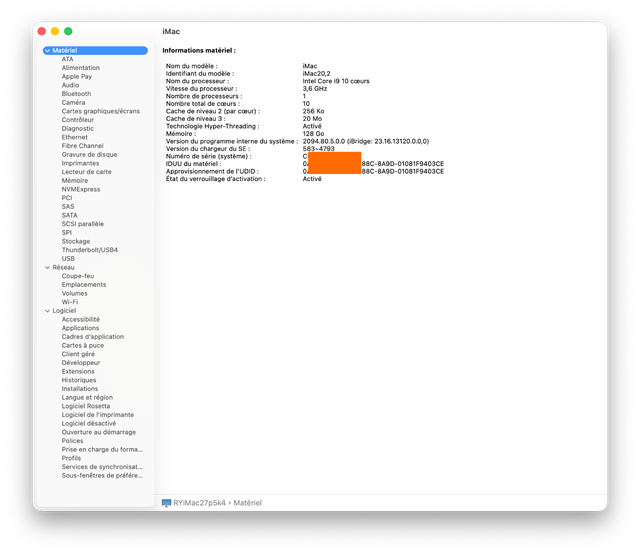Open Logiciel désactivé entry
Viewport: 640px width, 554px height.
89,424
